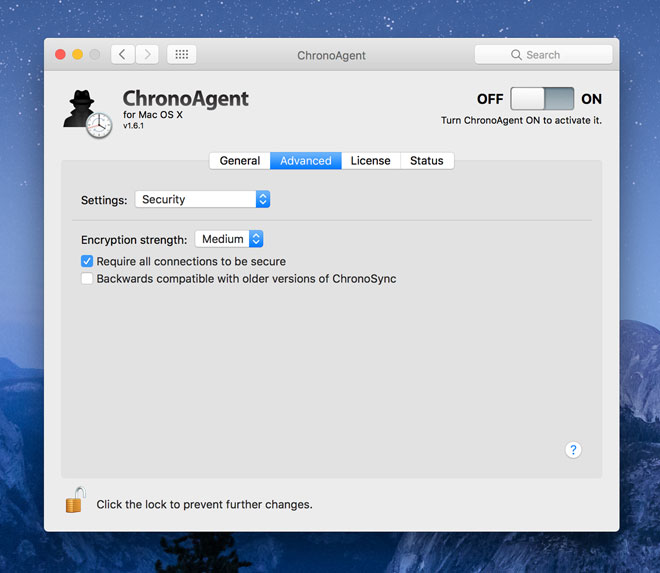The height and width of the screenshot is (573, 660).
Task: Open the Settings Security dropdown
Action: click(x=202, y=199)
